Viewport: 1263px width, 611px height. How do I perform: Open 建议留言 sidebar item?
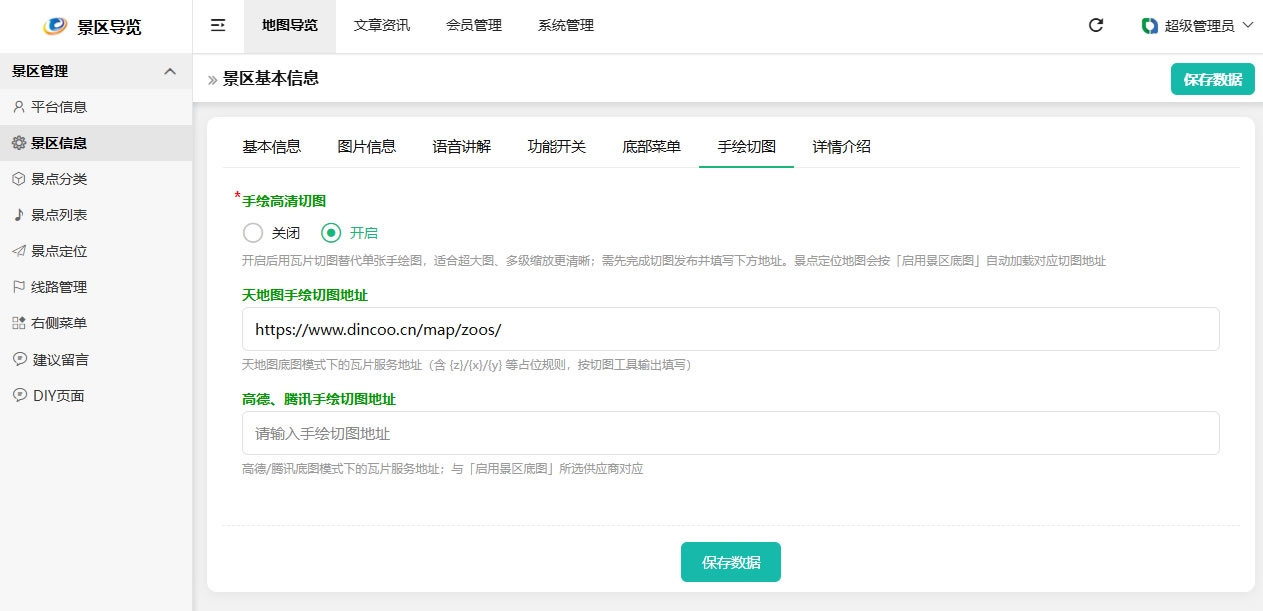coord(96,359)
